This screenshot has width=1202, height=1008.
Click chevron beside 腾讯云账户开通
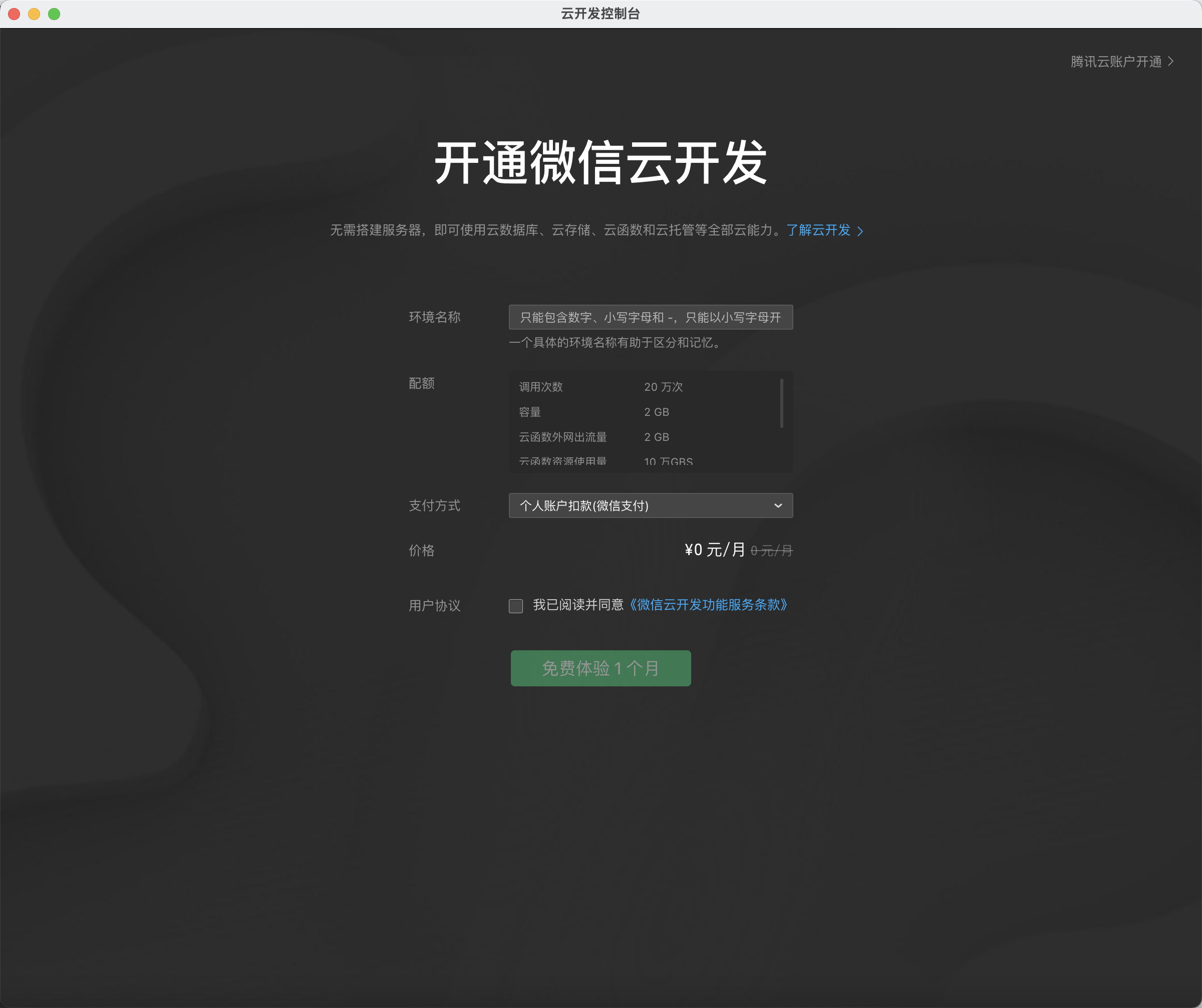point(1170,61)
